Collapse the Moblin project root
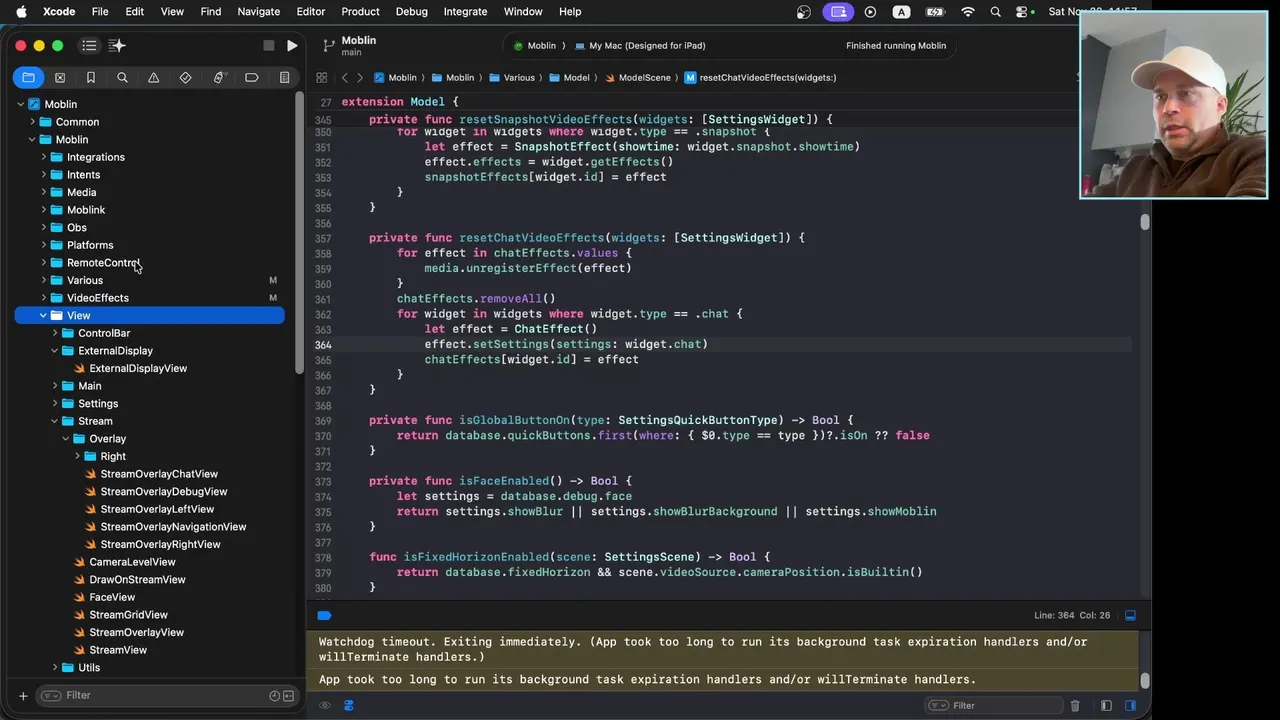Viewport: 1280px width, 720px height. [21, 104]
